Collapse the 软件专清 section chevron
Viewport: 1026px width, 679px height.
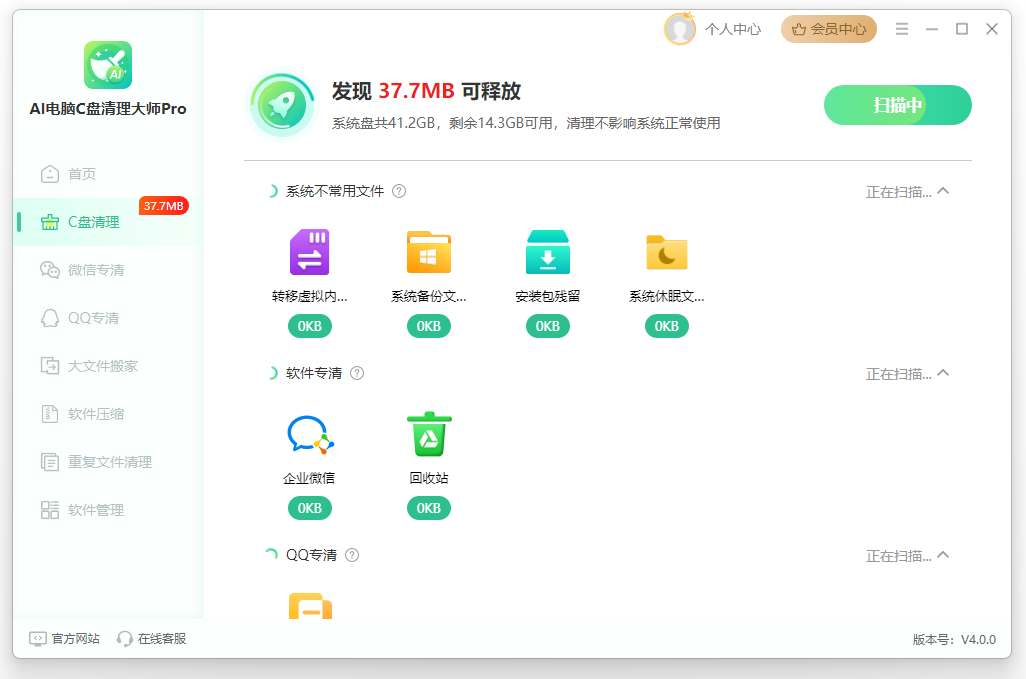(x=943, y=373)
